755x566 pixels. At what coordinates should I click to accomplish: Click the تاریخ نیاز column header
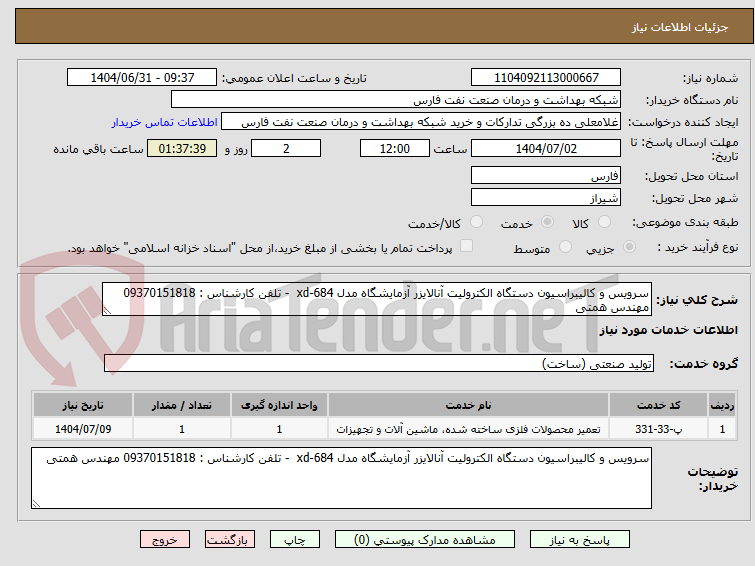click(83, 405)
